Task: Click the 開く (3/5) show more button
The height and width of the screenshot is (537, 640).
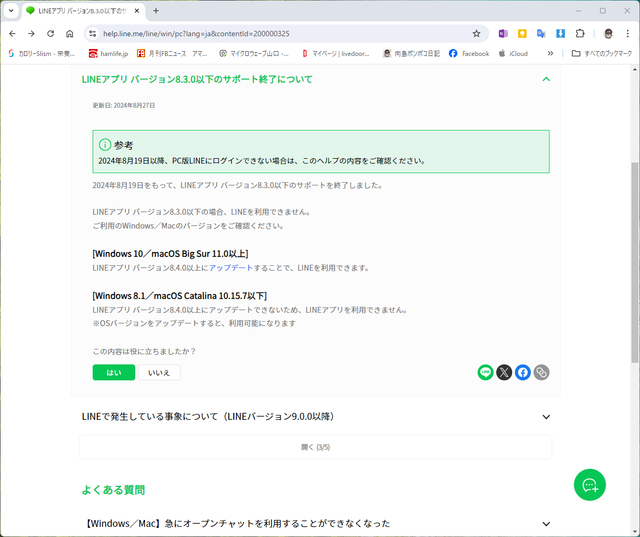Action: pyautogui.click(x=316, y=447)
